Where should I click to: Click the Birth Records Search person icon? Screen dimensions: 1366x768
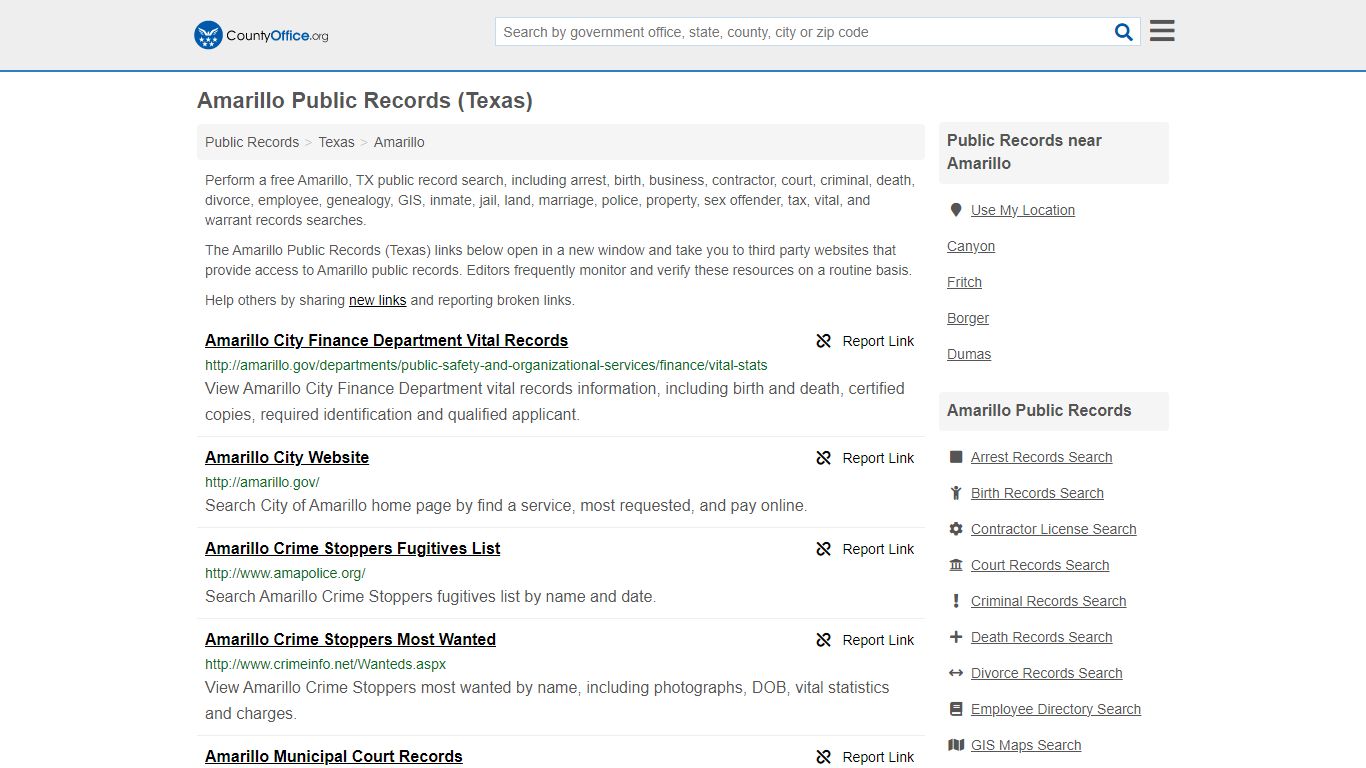coord(956,493)
